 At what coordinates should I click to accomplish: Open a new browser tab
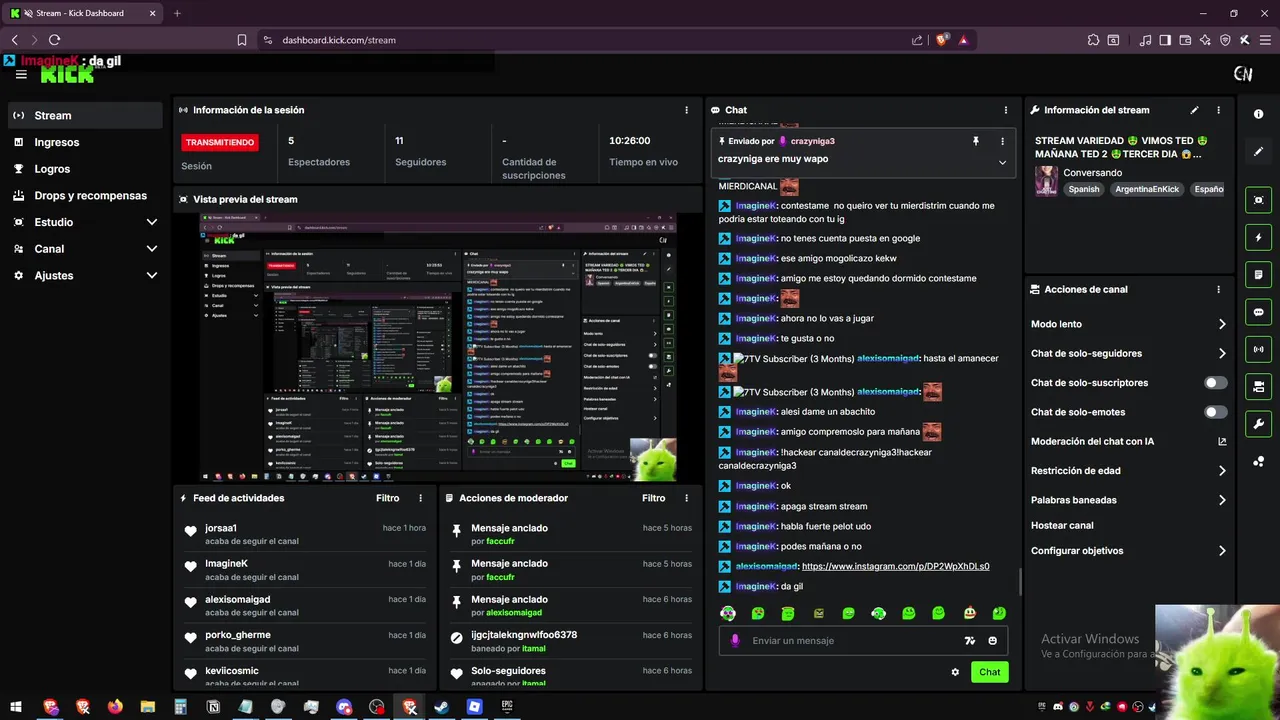tap(177, 13)
